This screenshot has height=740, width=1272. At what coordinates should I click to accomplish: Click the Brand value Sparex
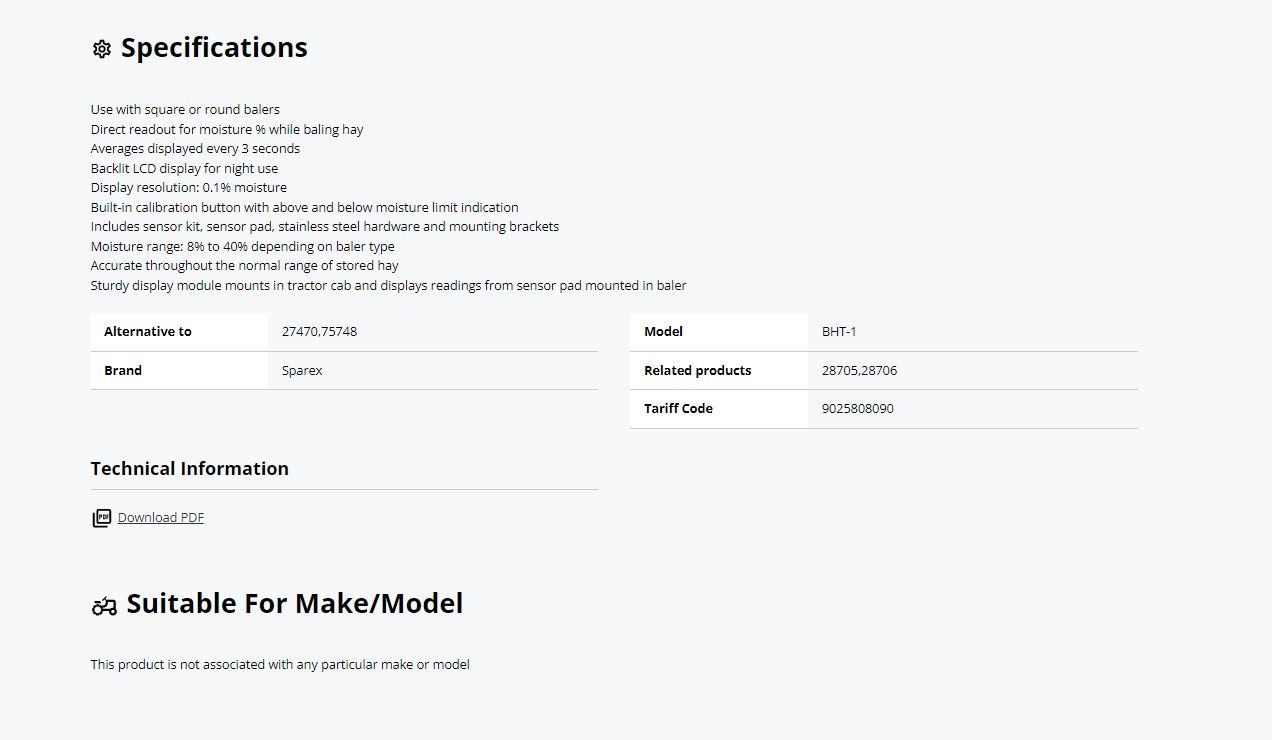pyautogui.click(x=302, y=371)
